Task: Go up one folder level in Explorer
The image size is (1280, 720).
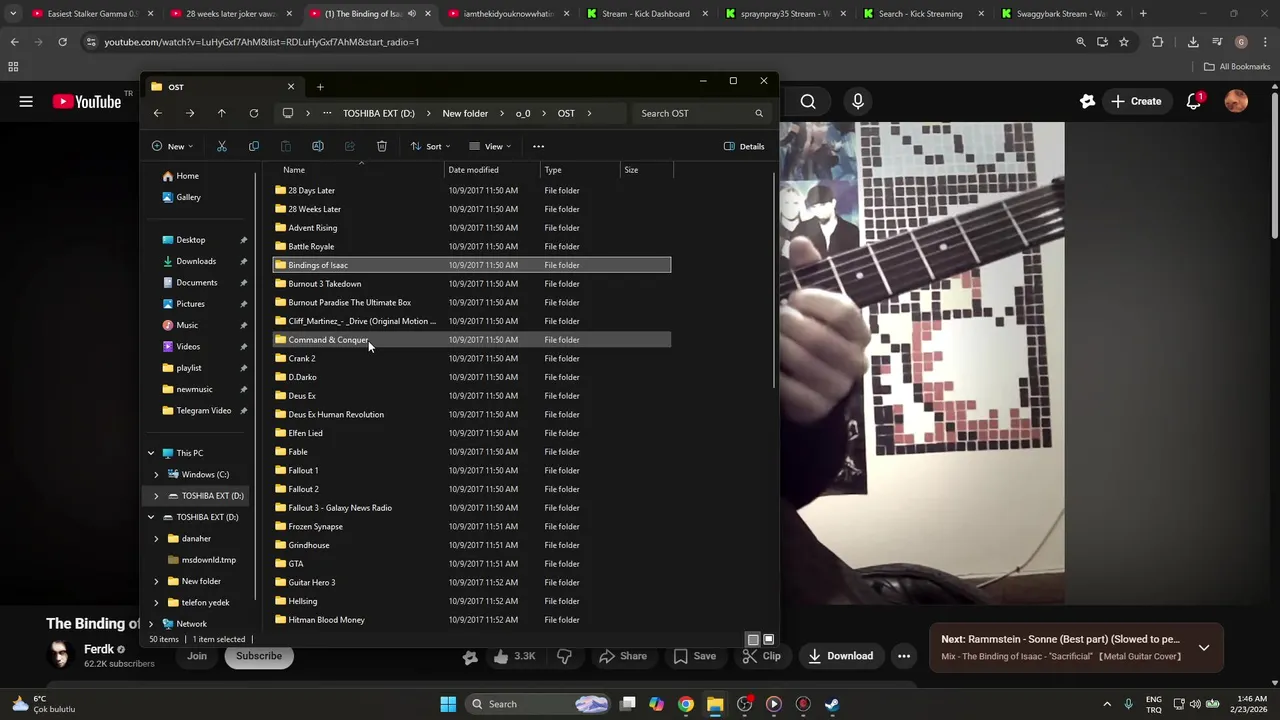Action: point(221,113)
